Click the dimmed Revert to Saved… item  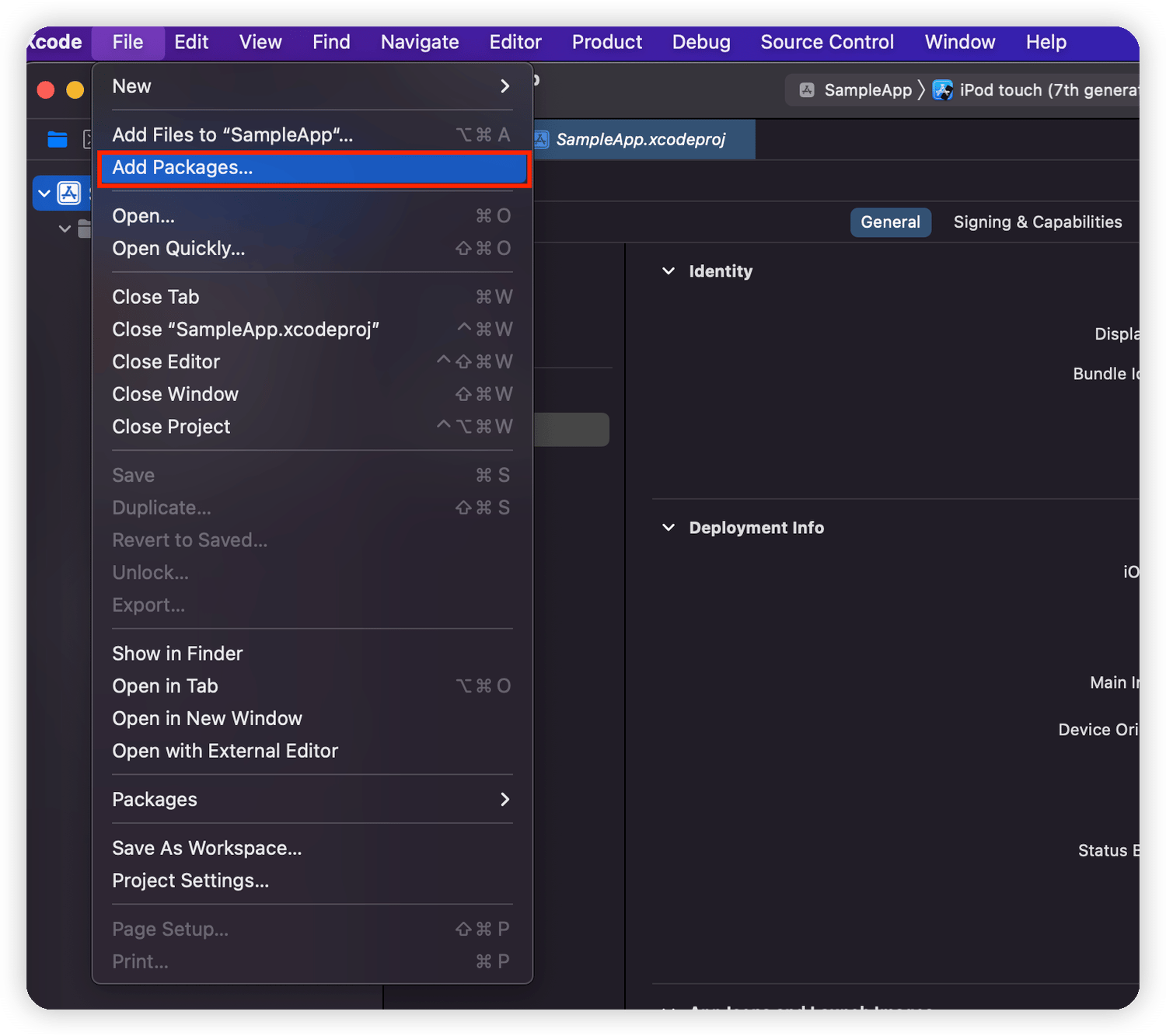(x=312, y=540)
